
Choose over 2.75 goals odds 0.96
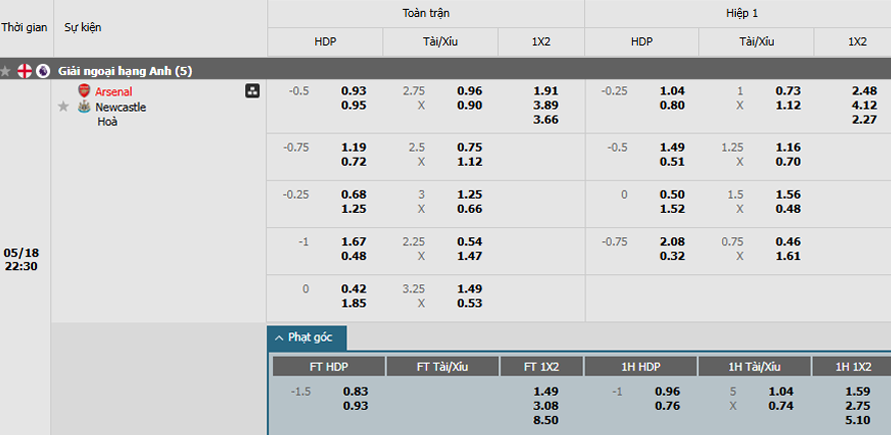(x=469, y=91)
